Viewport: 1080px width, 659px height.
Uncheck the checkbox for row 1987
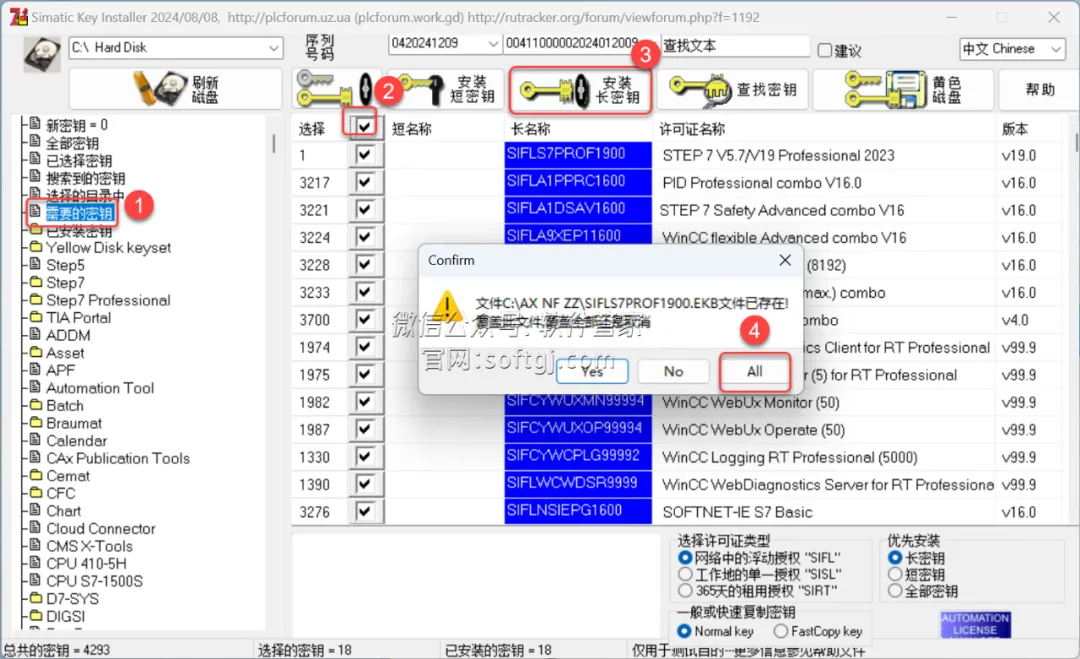click(x=364, y=429)
